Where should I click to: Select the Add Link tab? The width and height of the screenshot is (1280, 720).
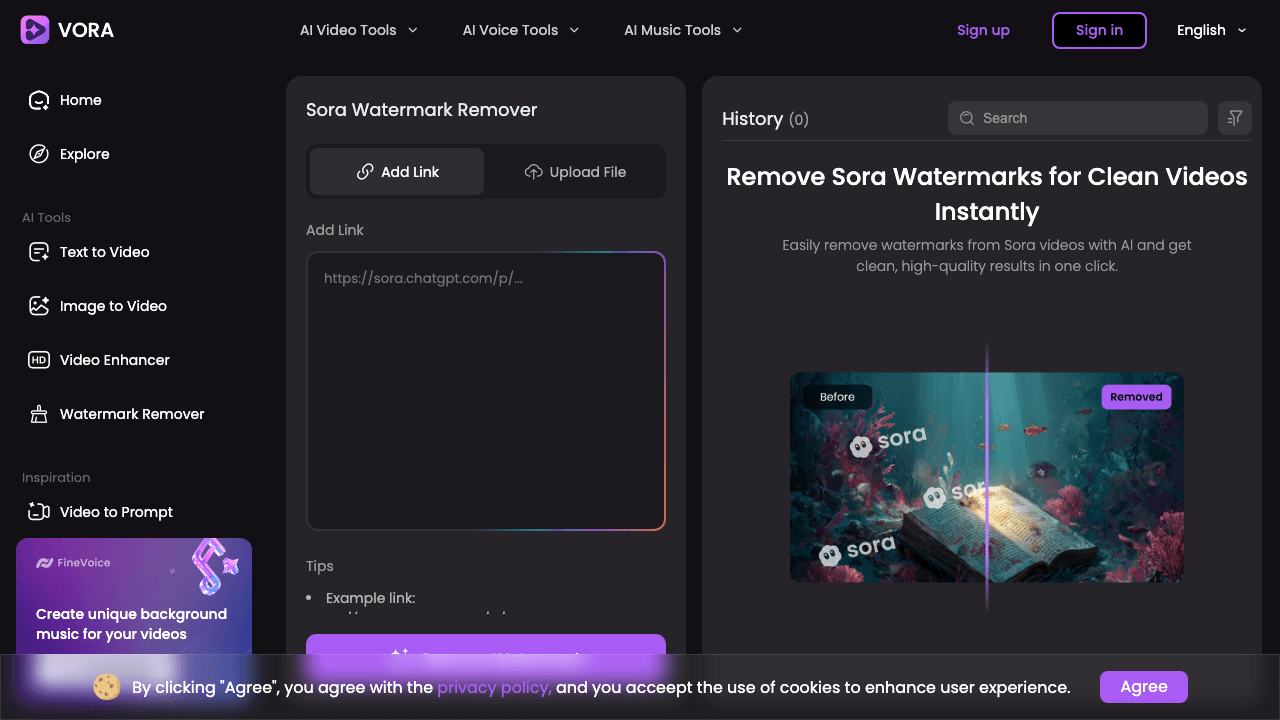click(396, 171)
